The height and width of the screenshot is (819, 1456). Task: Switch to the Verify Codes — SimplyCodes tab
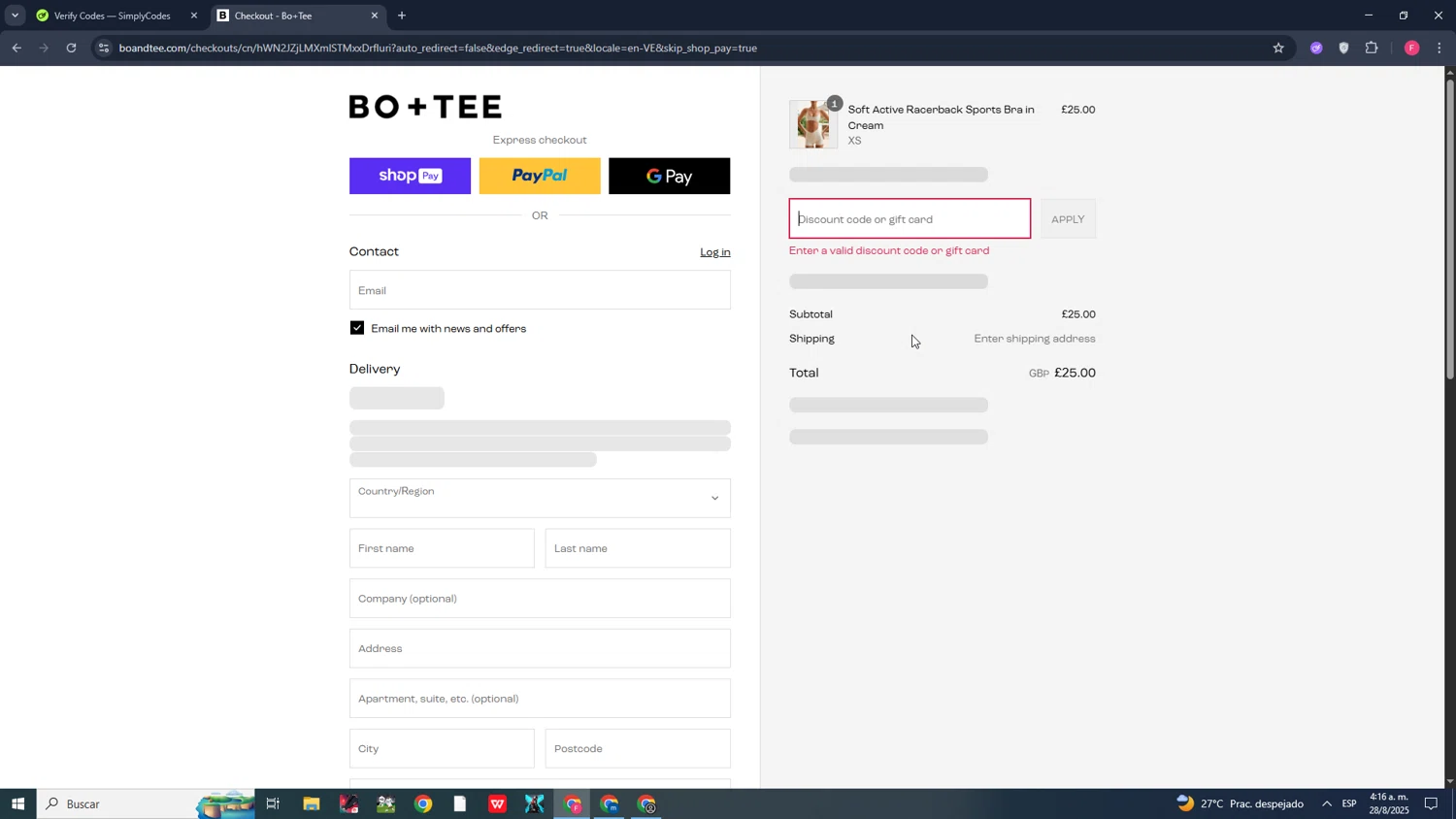pyautogui.click(x=112, y=16)
